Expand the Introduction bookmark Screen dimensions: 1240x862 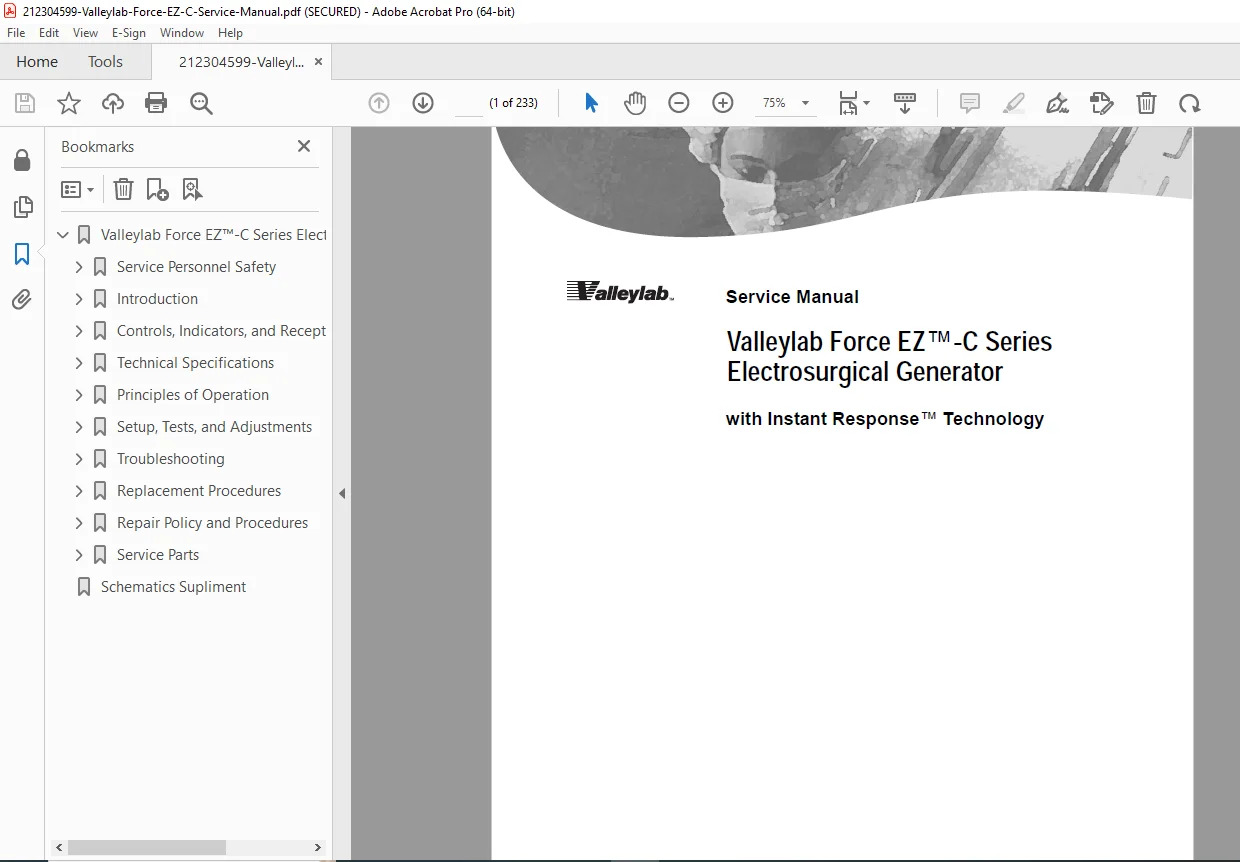point(79,299)
